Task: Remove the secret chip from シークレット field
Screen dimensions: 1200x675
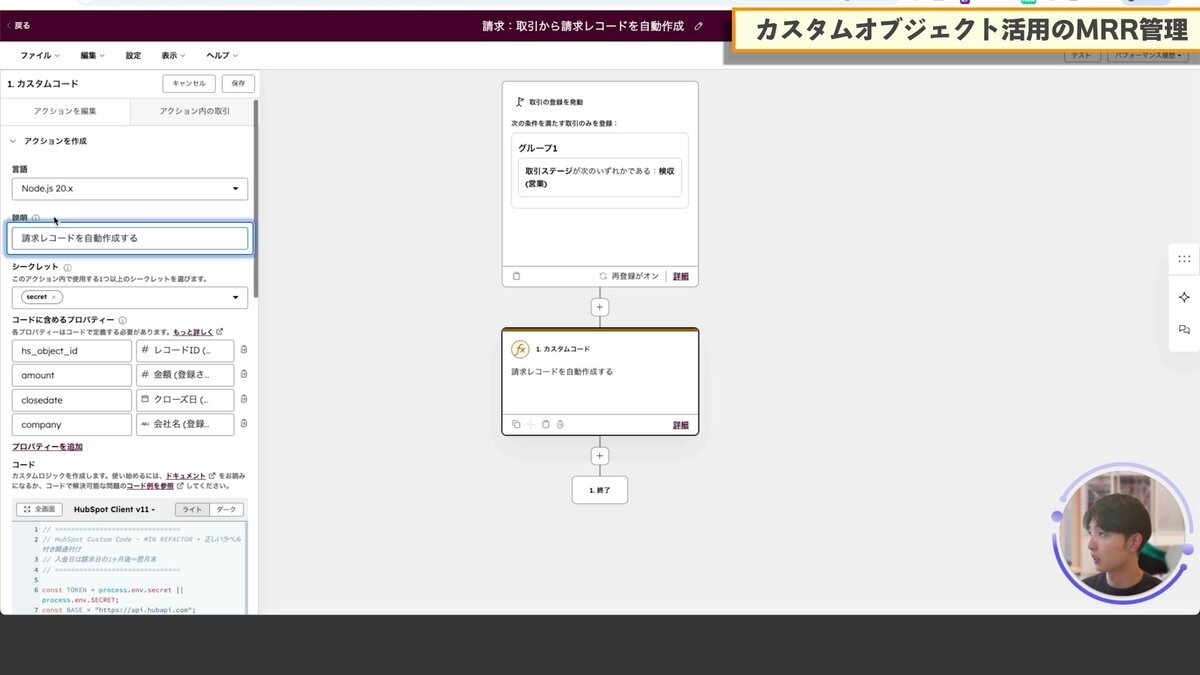Action: tap(53, 296)
